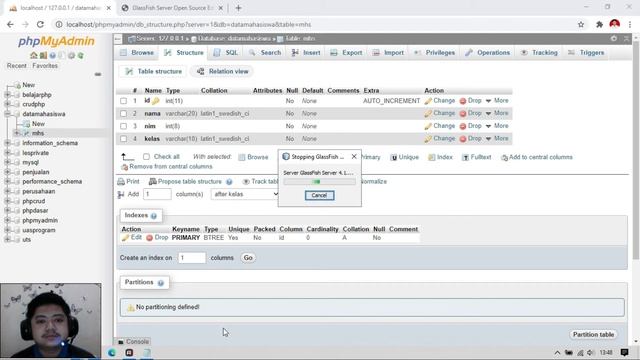Show hidden system tray icons

tap(557, 353)
